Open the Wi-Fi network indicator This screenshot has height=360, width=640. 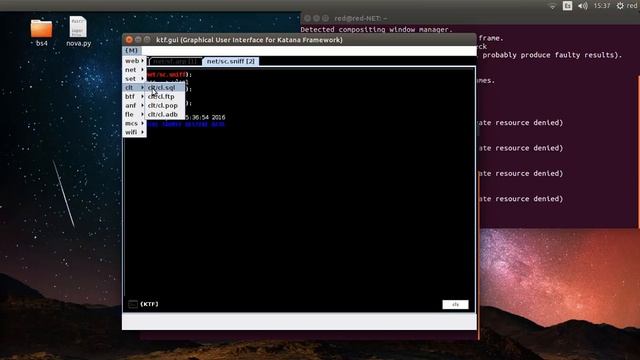point(552,6)
